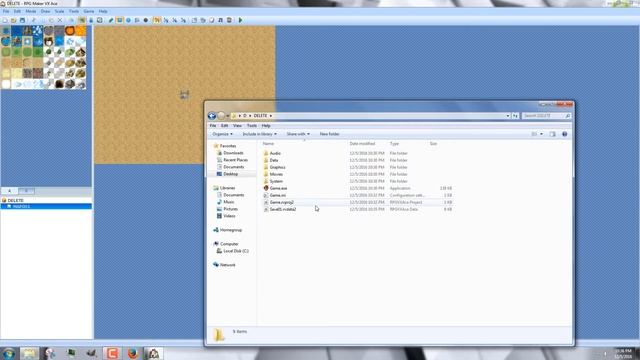Open Firefox from the taskbar

tap(133, 353)
